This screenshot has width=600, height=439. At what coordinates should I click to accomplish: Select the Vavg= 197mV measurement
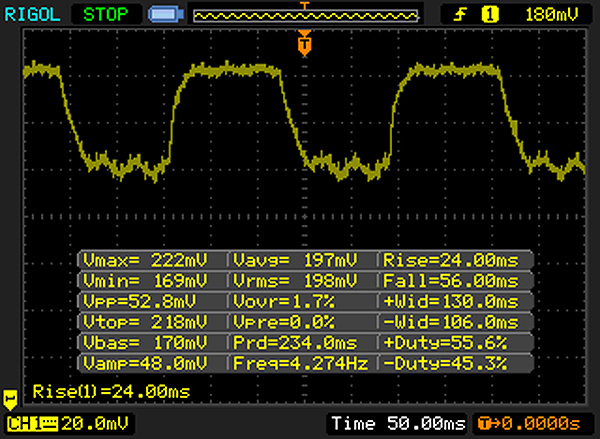click(x=295, y=261)
